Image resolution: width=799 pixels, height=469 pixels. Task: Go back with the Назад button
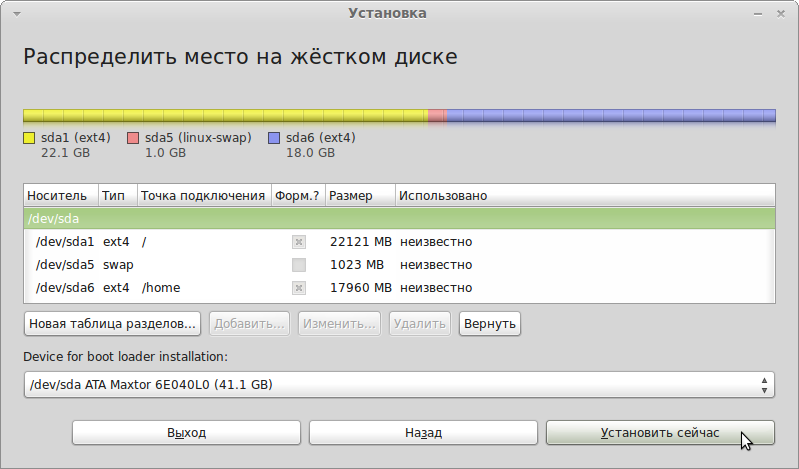423,433
